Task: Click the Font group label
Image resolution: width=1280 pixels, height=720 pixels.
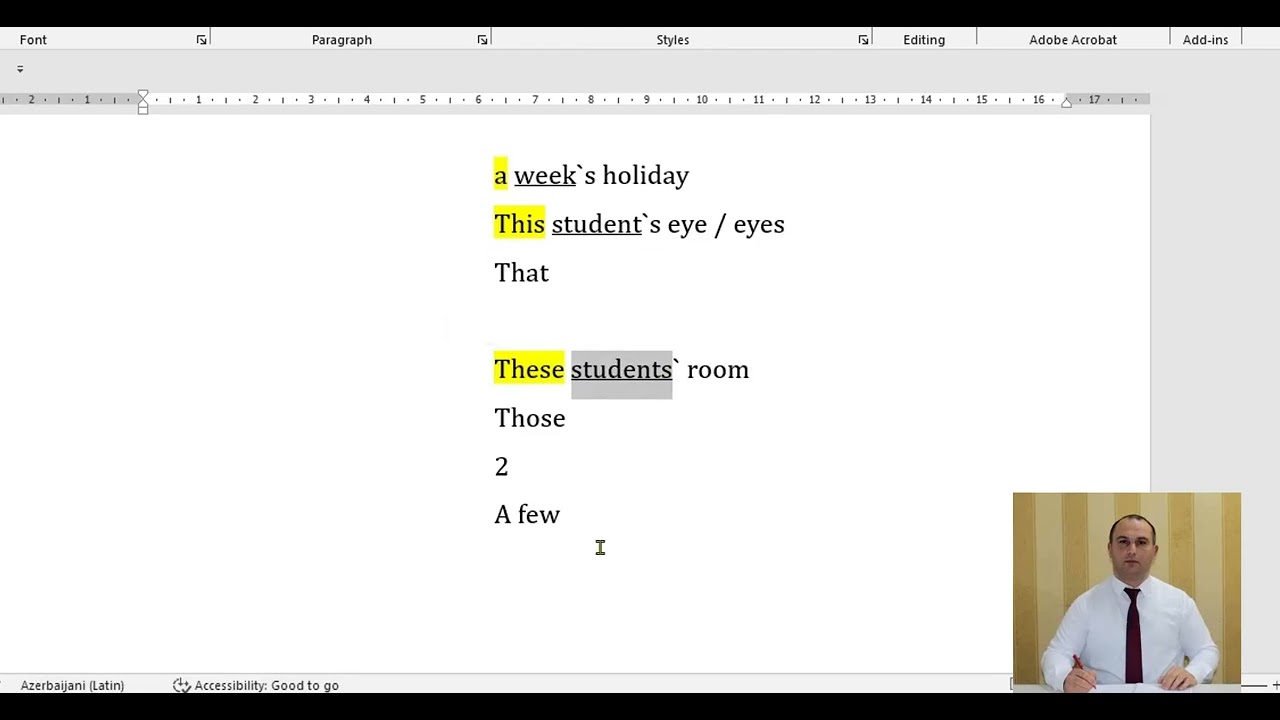Action: tap(33, 40)
